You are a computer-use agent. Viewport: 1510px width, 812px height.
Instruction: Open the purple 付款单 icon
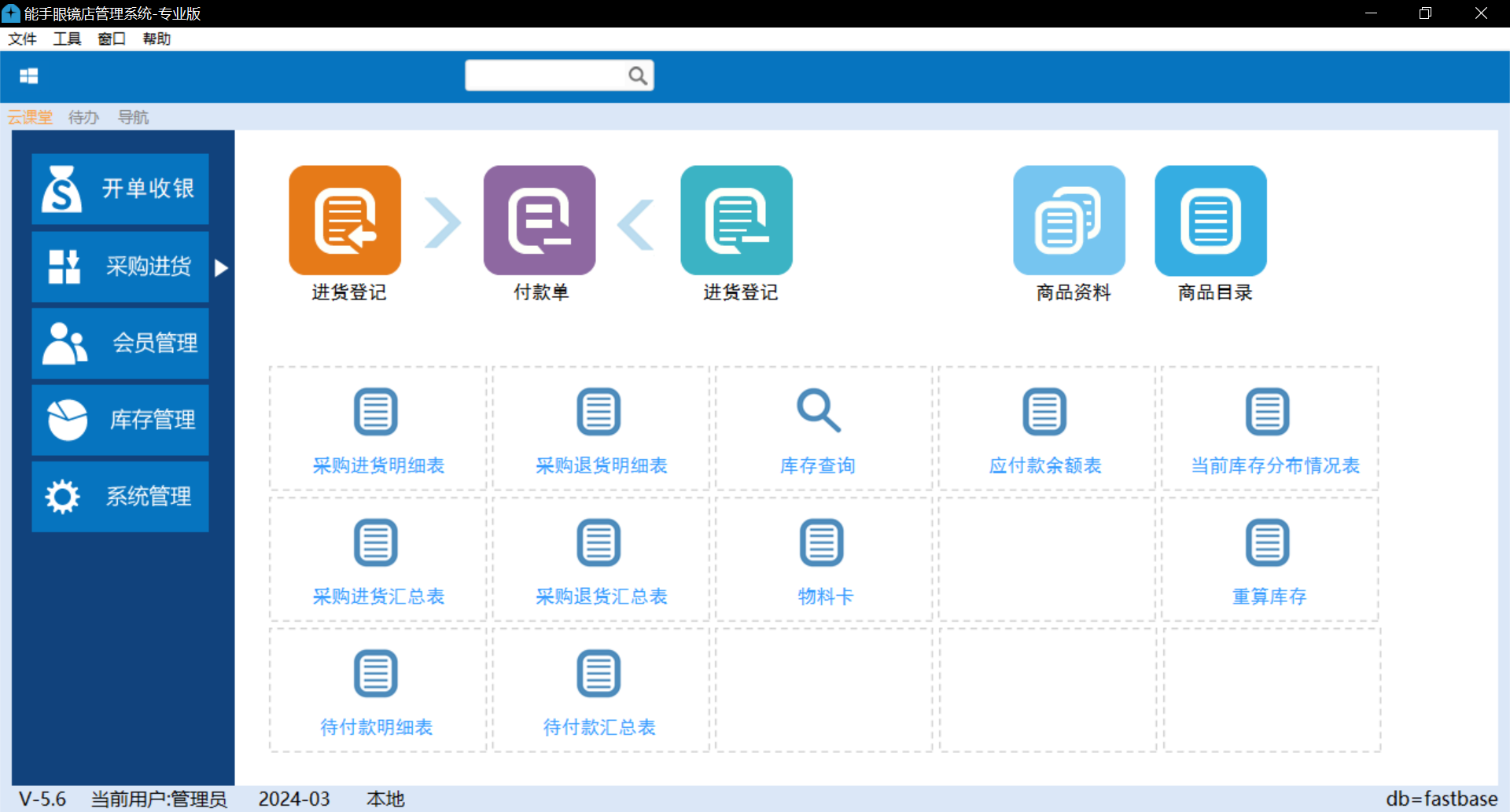pos(540,220)
